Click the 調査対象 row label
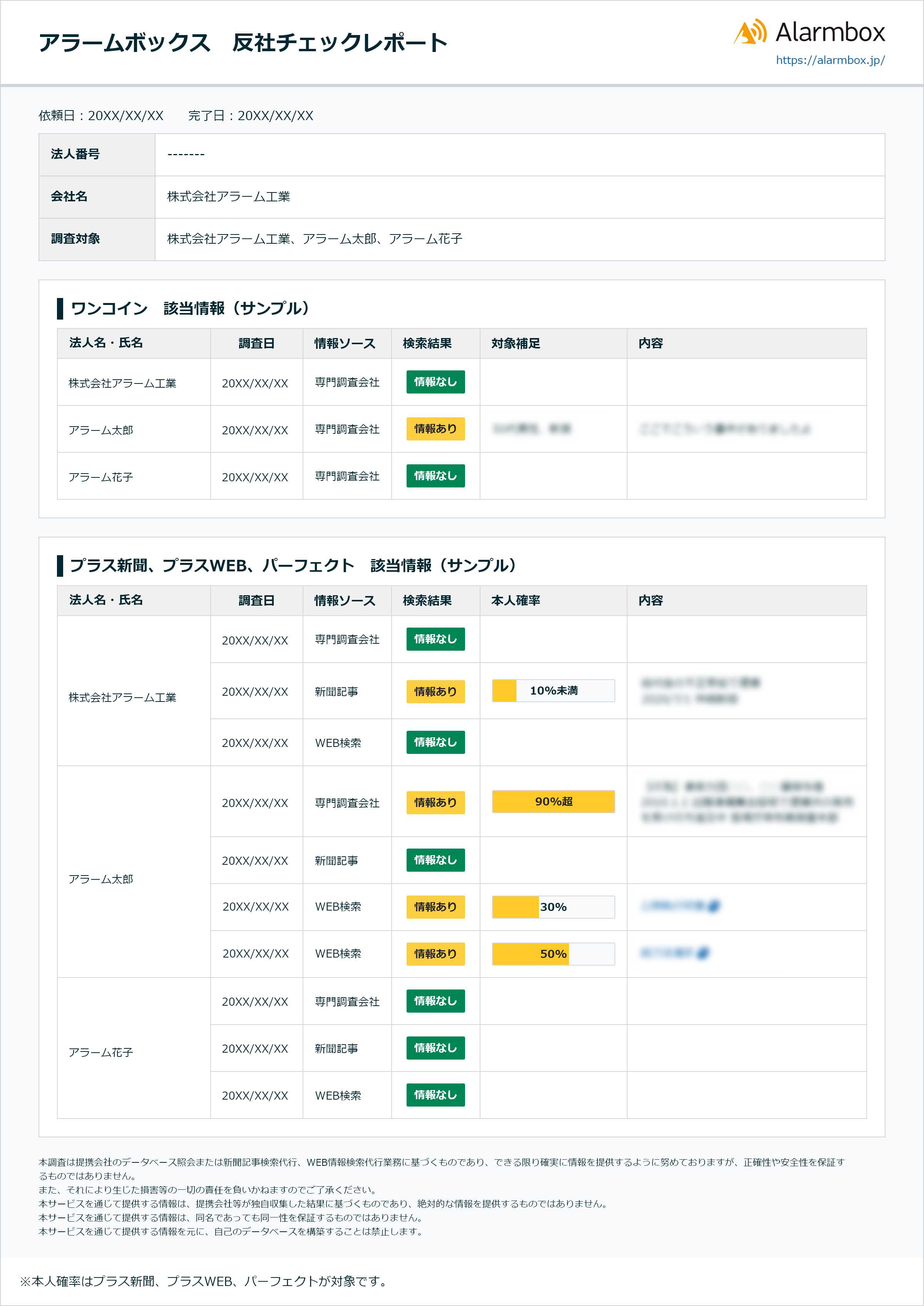The height and width of the screenshot is (1306, 924). (75, 239)
